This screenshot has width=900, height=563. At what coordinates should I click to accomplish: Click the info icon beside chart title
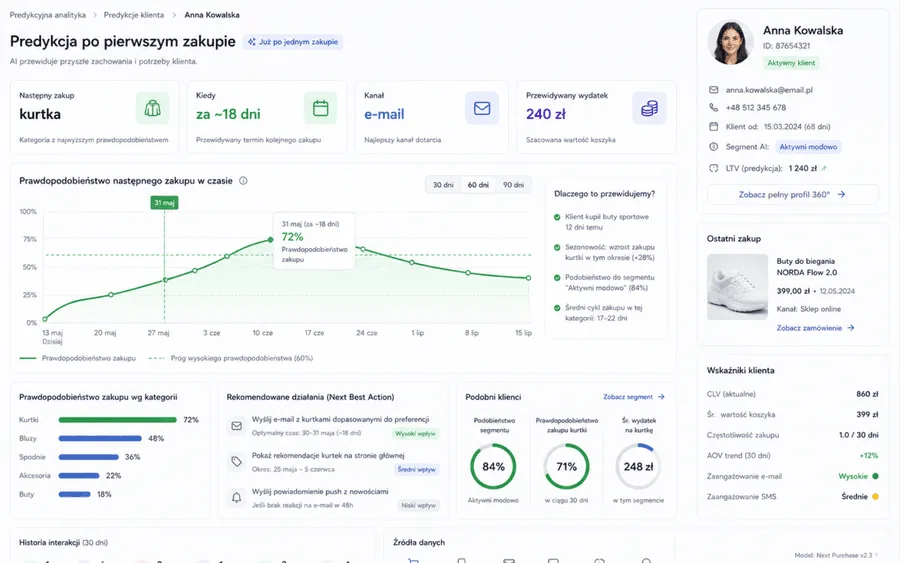tap(243, 181)
